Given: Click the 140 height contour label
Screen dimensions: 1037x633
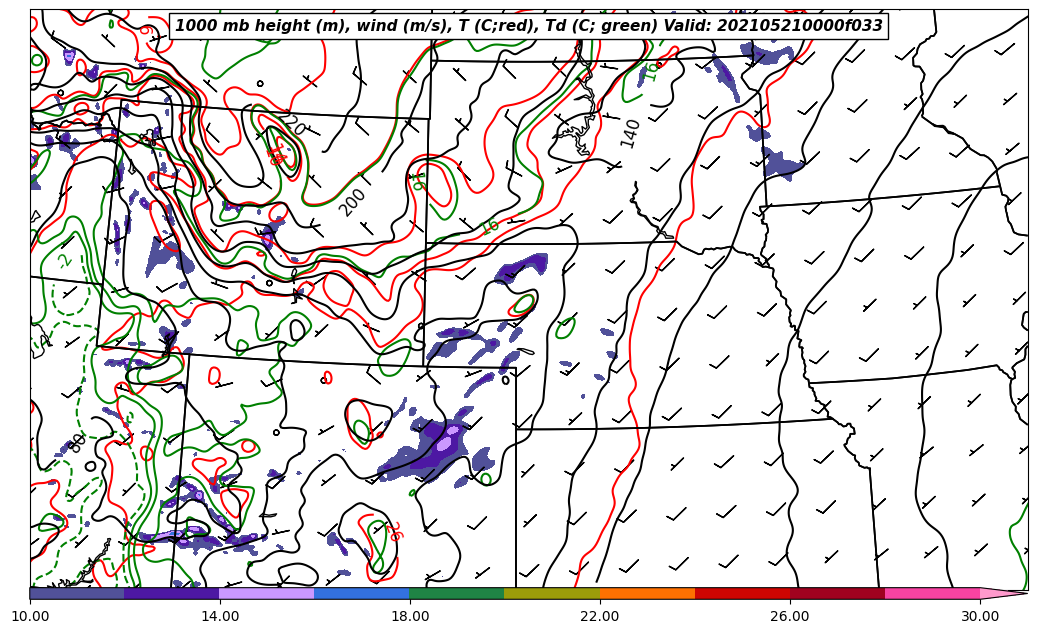Looking at the screenshot, I should click(x=630, y=133).
